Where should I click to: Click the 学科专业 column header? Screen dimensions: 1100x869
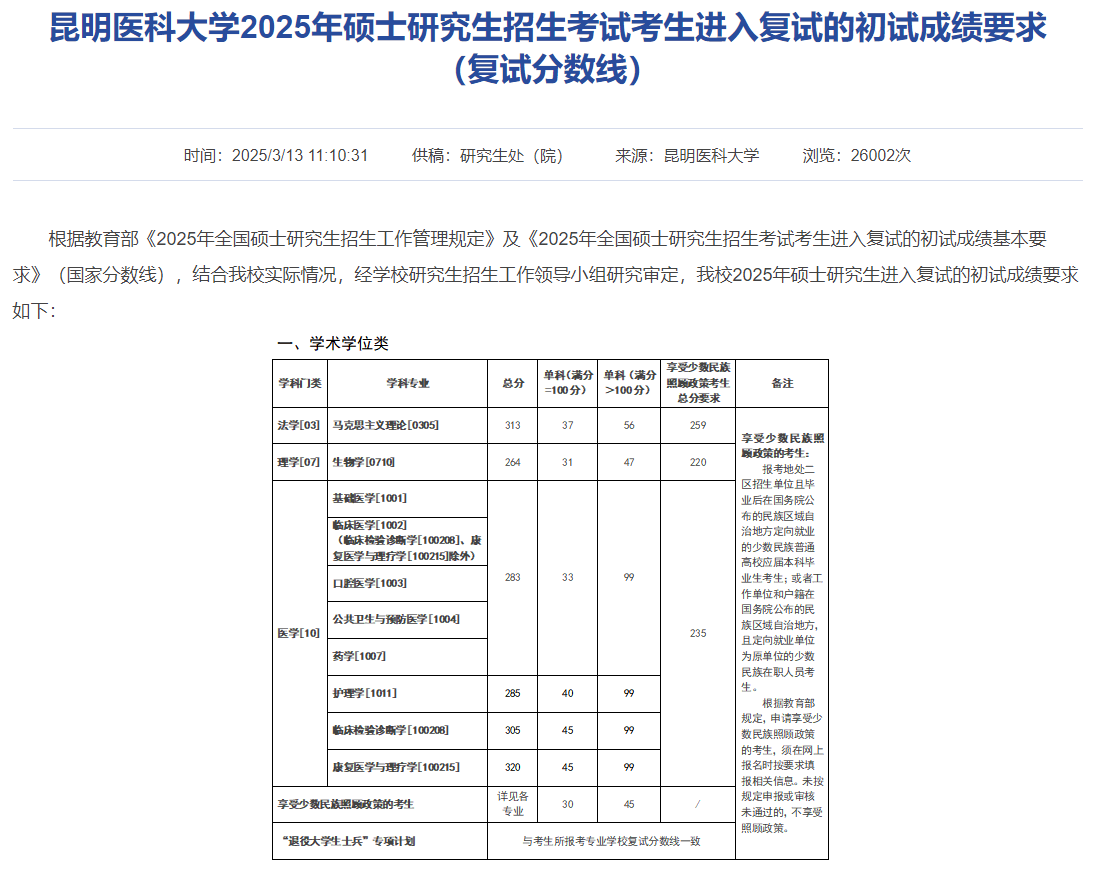pyautogui.click(x=408, y=384)
